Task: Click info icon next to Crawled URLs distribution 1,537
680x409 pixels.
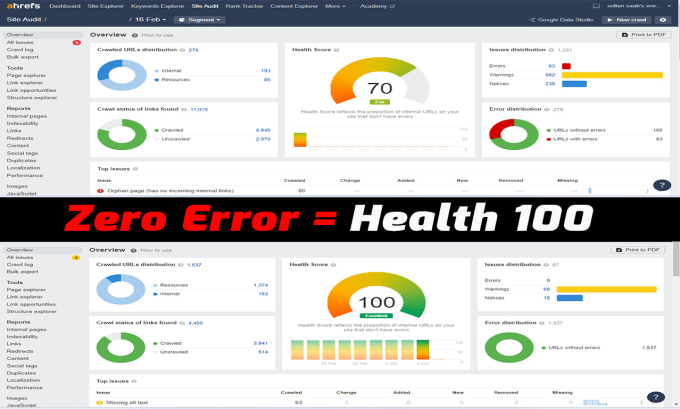Action: (181, 265)
